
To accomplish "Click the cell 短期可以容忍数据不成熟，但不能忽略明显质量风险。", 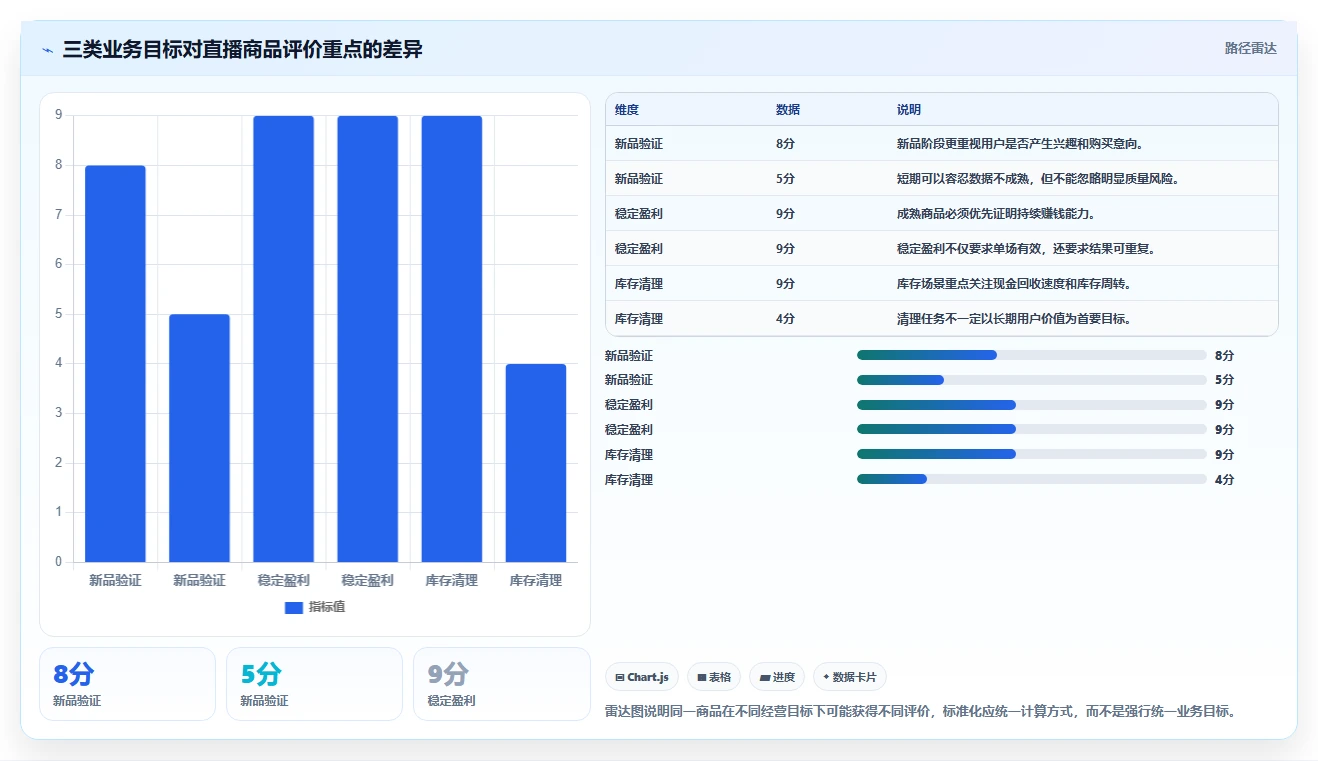I will pos(1039,179).
